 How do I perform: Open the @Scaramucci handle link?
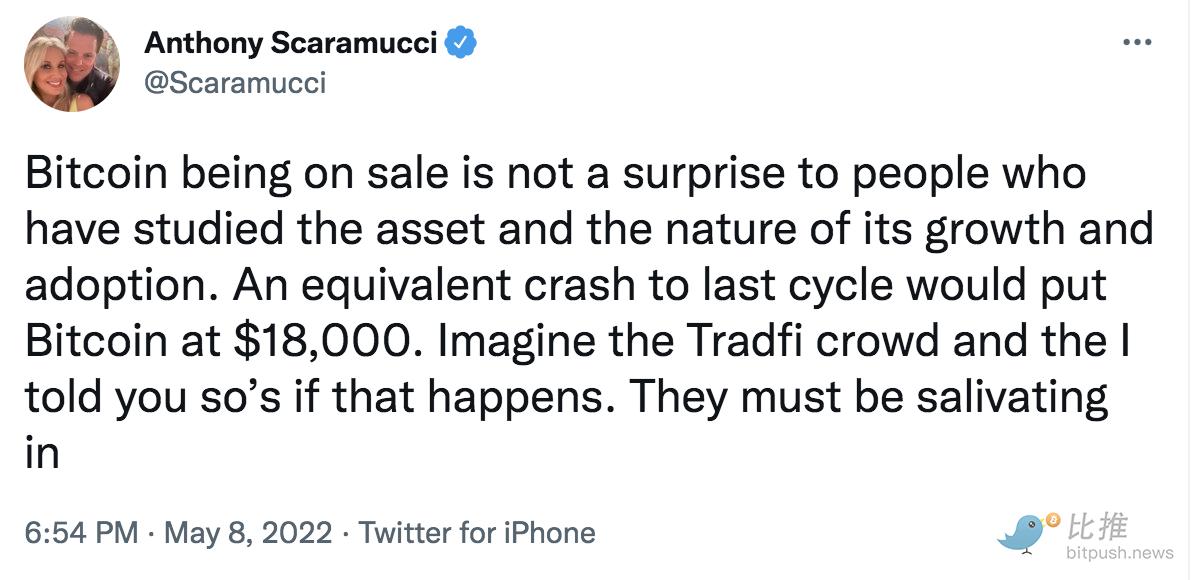point(235,82)
